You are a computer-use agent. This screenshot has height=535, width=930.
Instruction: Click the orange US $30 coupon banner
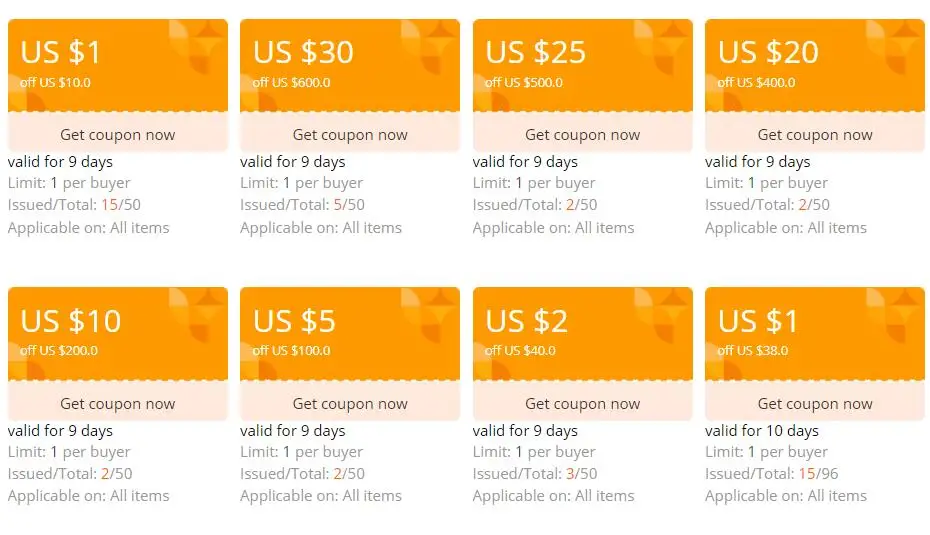[x=350, y=65]
